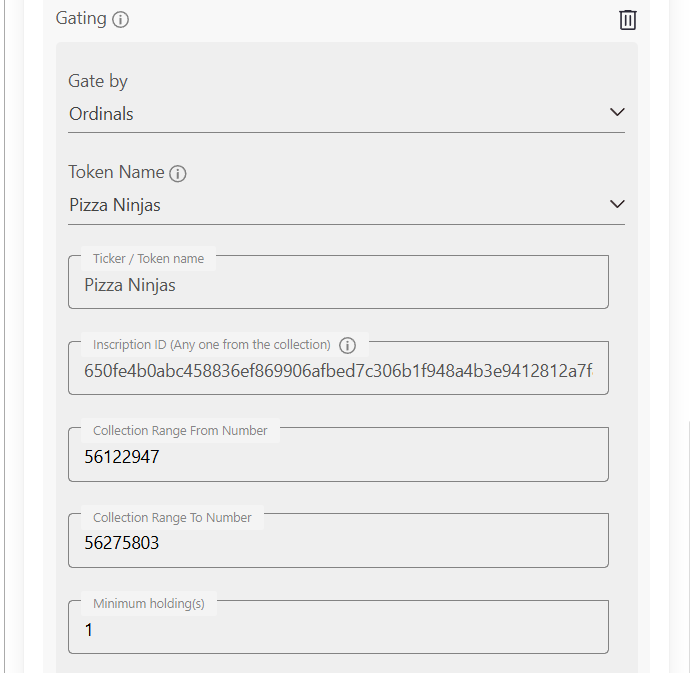This screenshot has width=690, height=673.
Task: Click the Token Name label text
Action: click(x=116, y=172)
